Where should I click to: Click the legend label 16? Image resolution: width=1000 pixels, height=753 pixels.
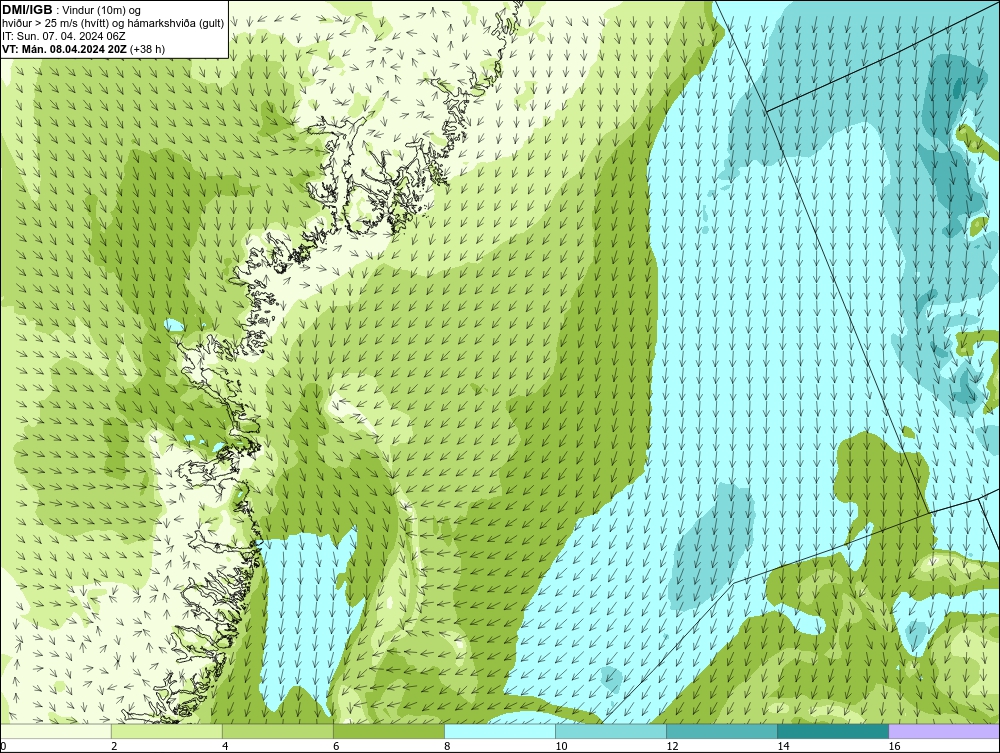[894, 746]
